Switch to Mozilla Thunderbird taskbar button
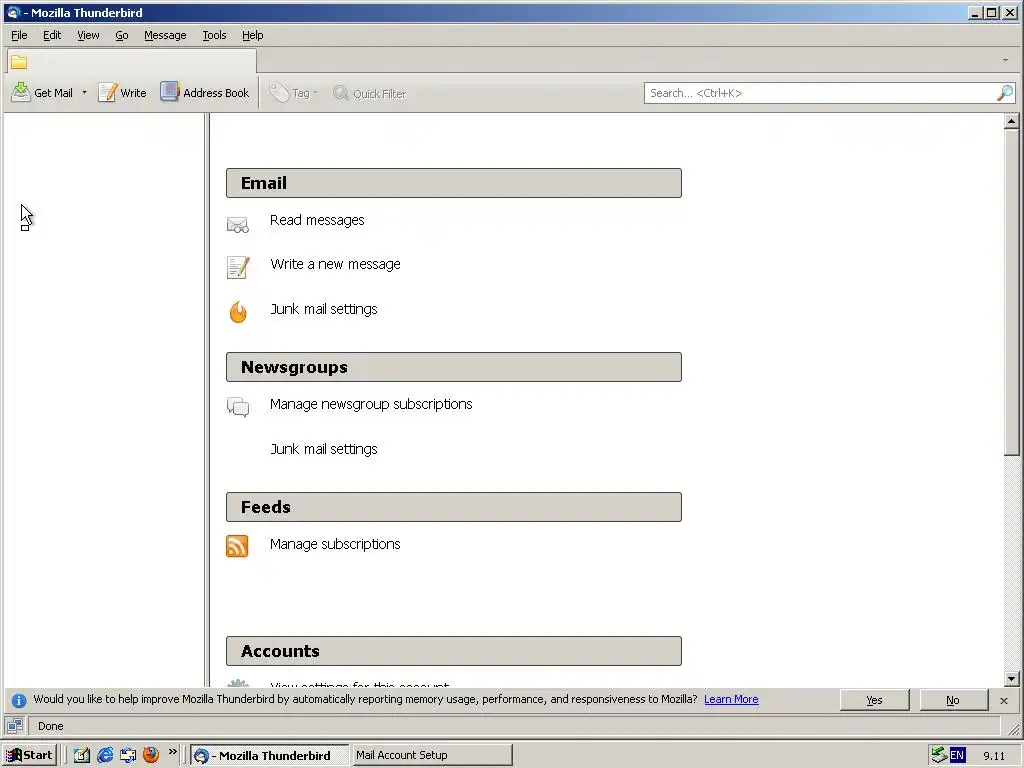The image size is (1024, 768). tap(269, 755)
